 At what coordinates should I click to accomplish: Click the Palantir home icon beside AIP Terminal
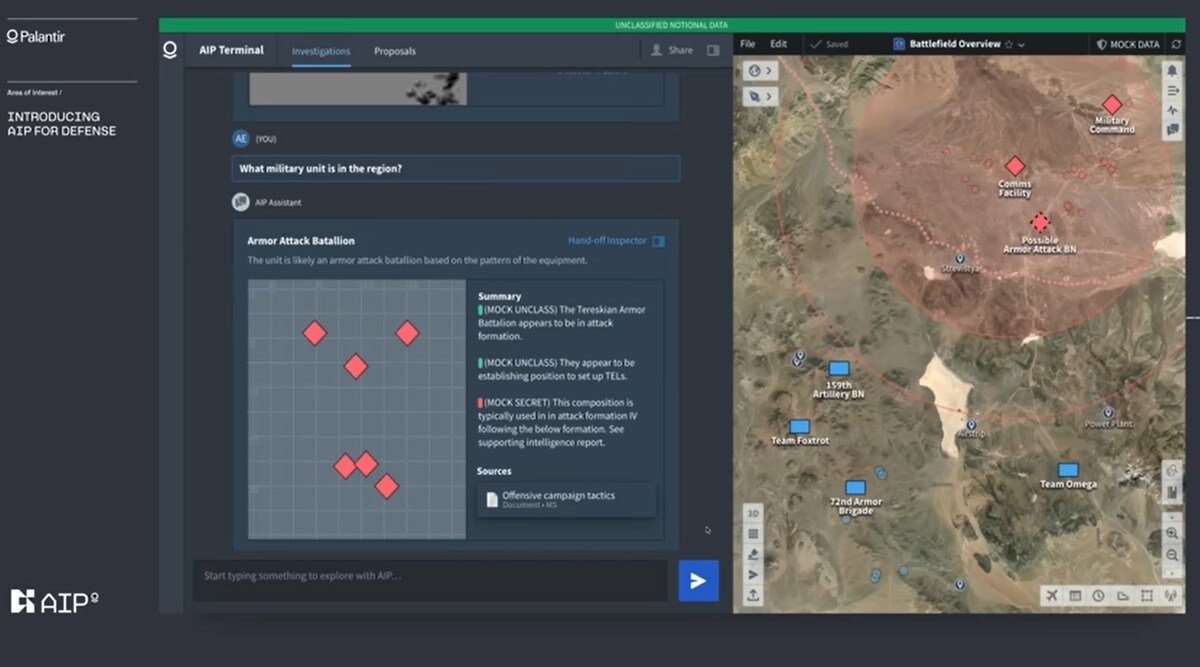click(170, 50)
